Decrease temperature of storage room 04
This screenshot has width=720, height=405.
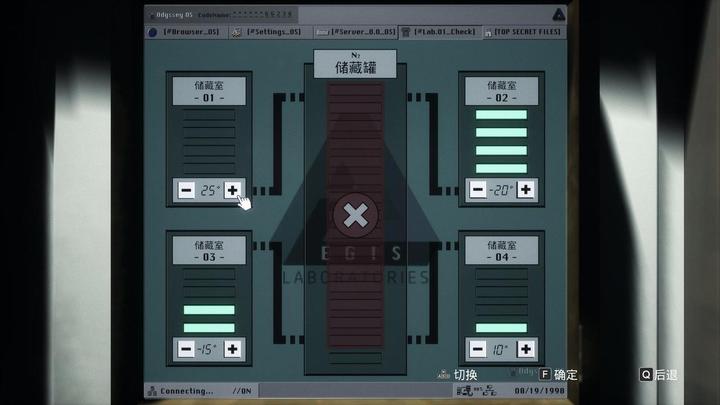pos(478,349)
